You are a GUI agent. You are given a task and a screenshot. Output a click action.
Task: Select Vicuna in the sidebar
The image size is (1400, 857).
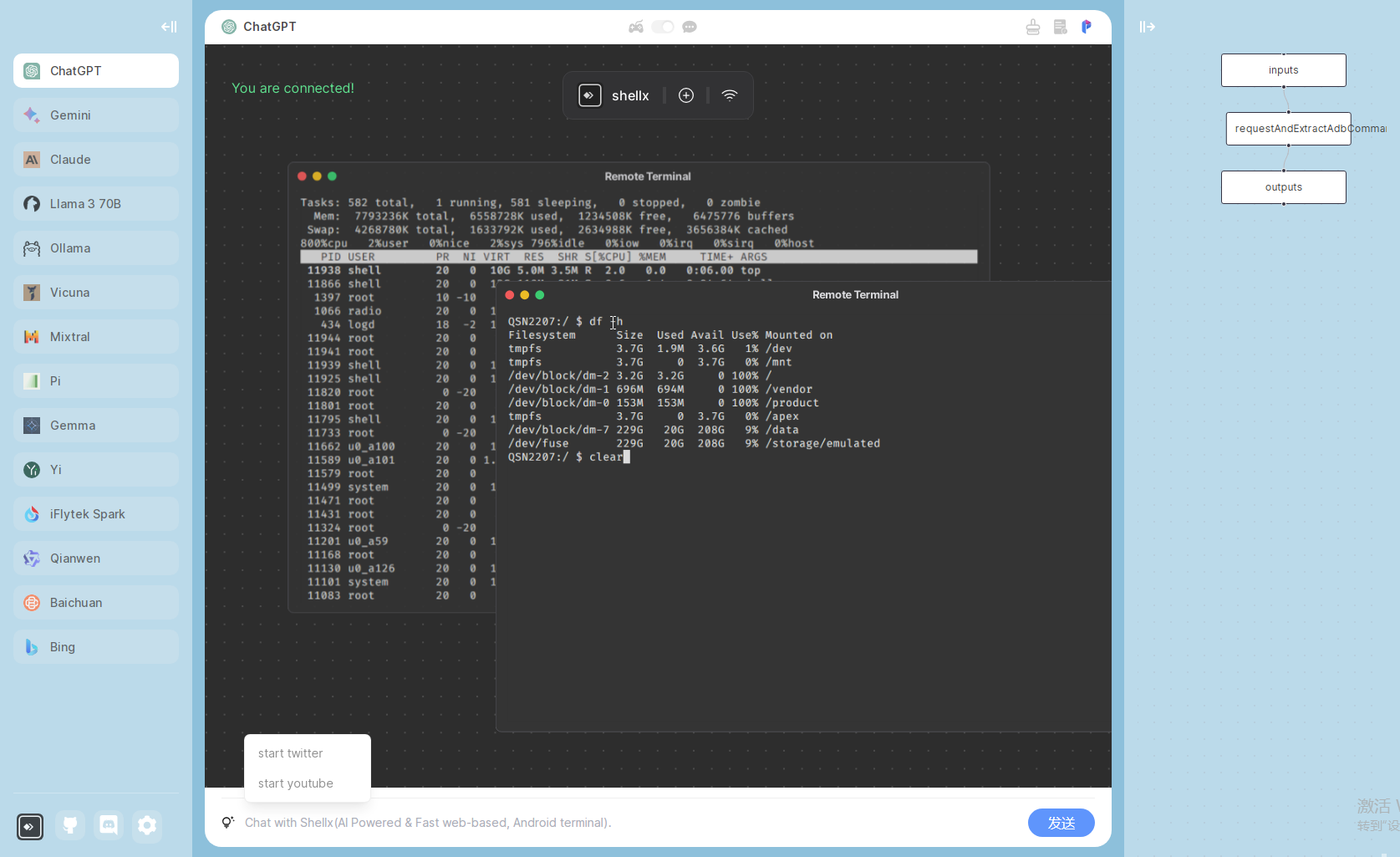click(96, 293)
